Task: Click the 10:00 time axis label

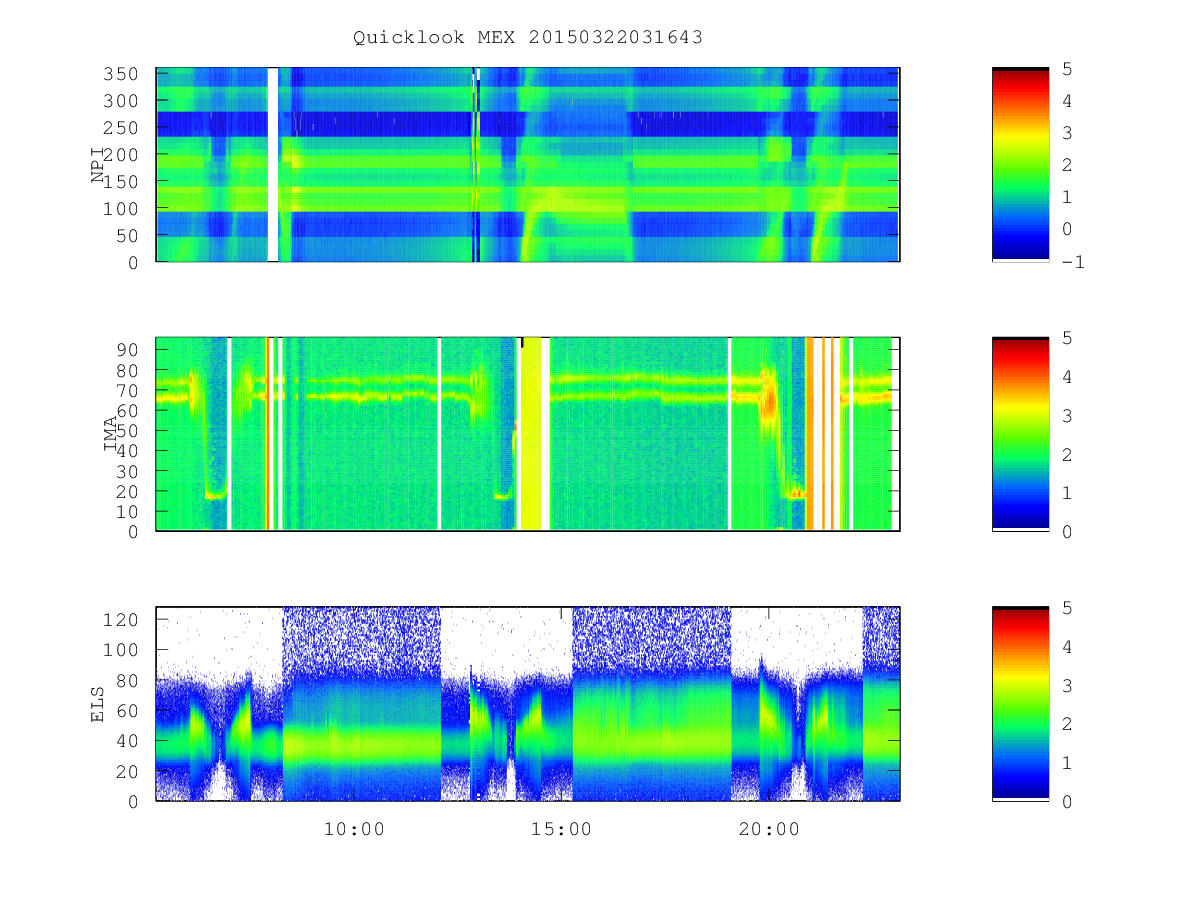Action: (353, 828)
